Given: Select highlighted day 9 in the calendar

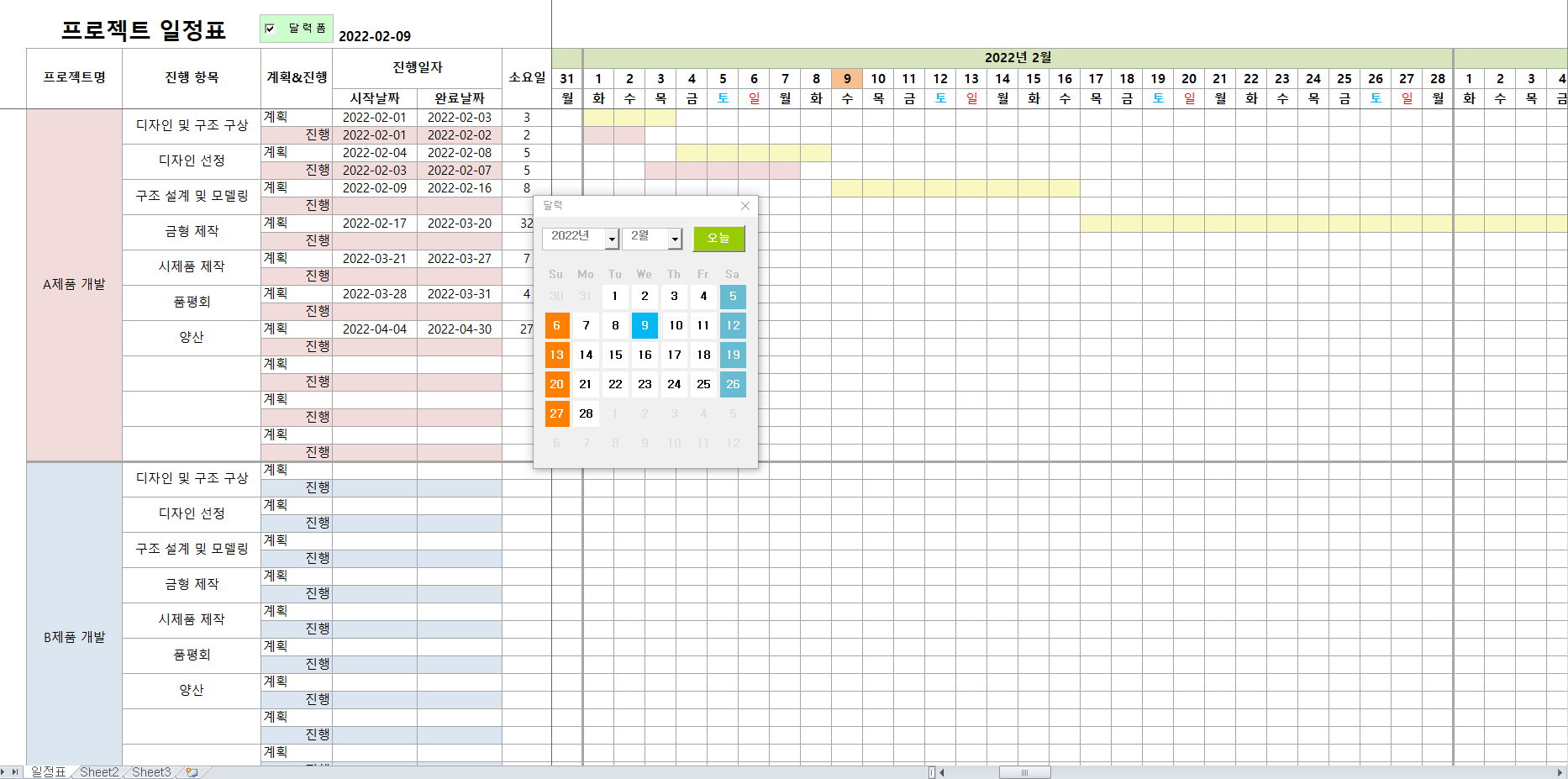Looking at the screenshot, I should pyautogui.click(x=645, y=325).
